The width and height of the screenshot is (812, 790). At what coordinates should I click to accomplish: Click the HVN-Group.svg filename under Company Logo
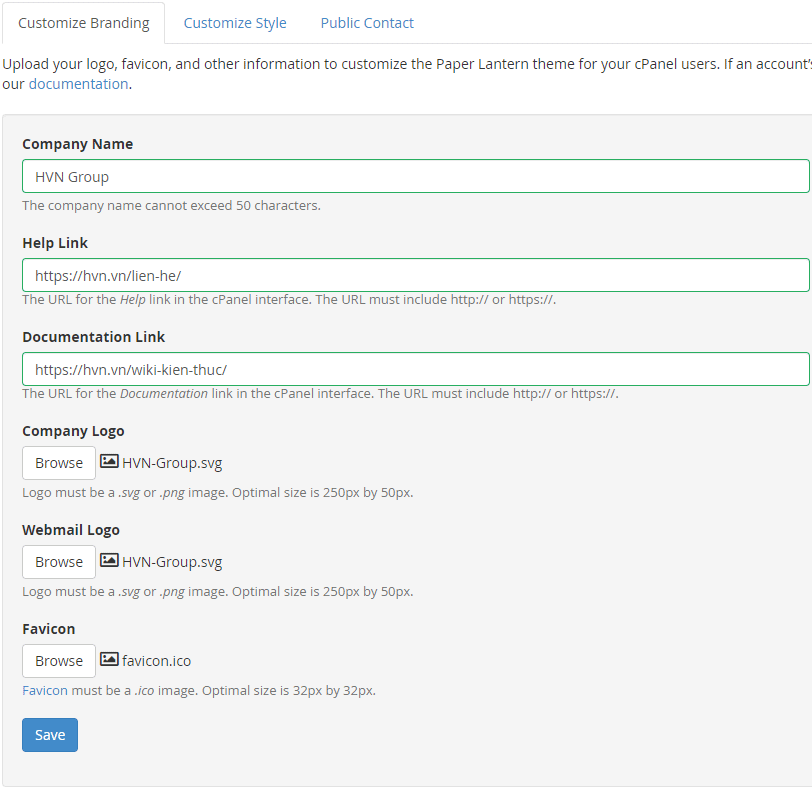click(x=172, y=463)
